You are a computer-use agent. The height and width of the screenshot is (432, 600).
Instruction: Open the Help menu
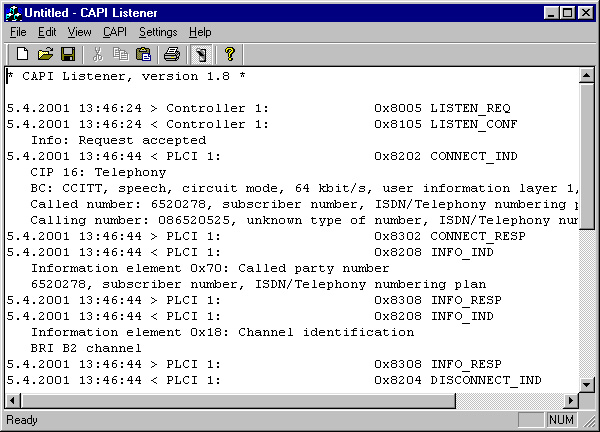[x=200, y=32]
